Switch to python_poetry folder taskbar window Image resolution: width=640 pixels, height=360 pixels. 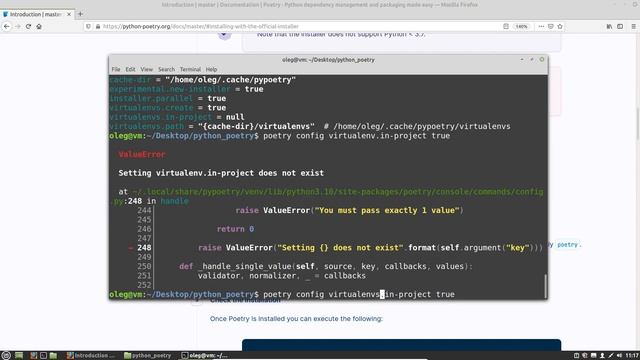(x=148, y=356)
